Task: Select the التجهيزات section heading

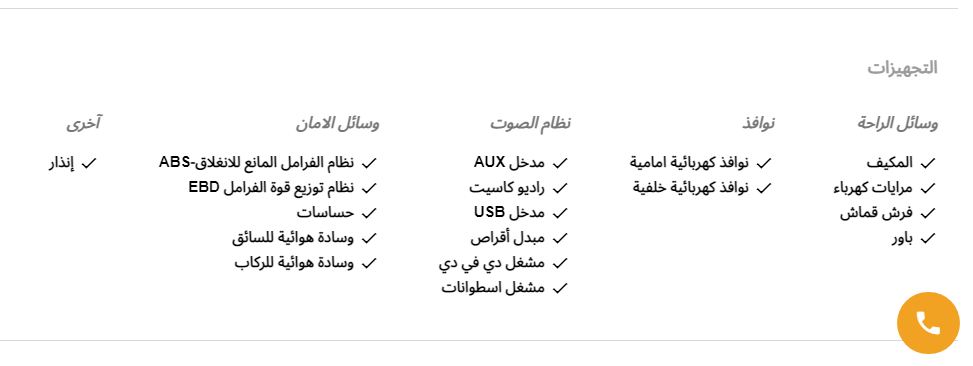Action: pos(902,68)
